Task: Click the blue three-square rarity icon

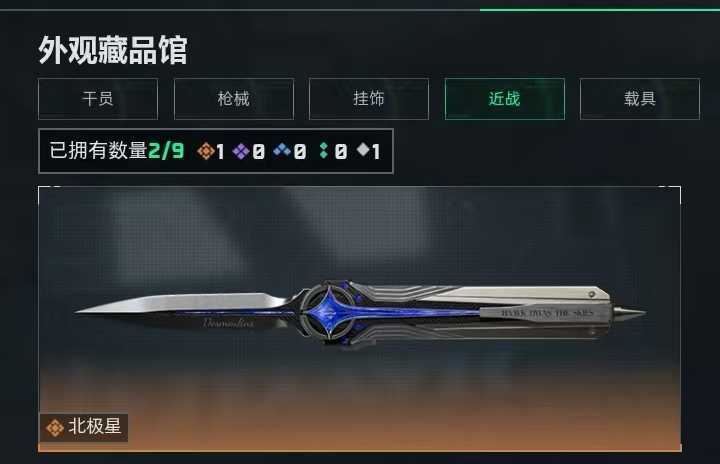Action: point(282,150)
